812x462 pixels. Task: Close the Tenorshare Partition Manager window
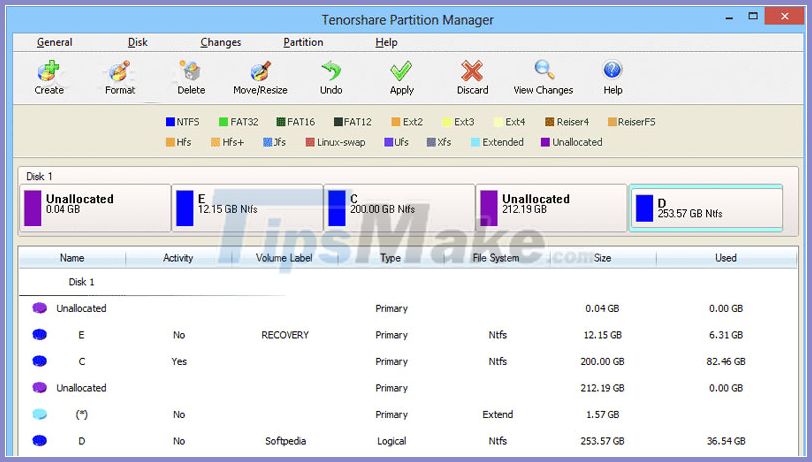click(785, 17)
